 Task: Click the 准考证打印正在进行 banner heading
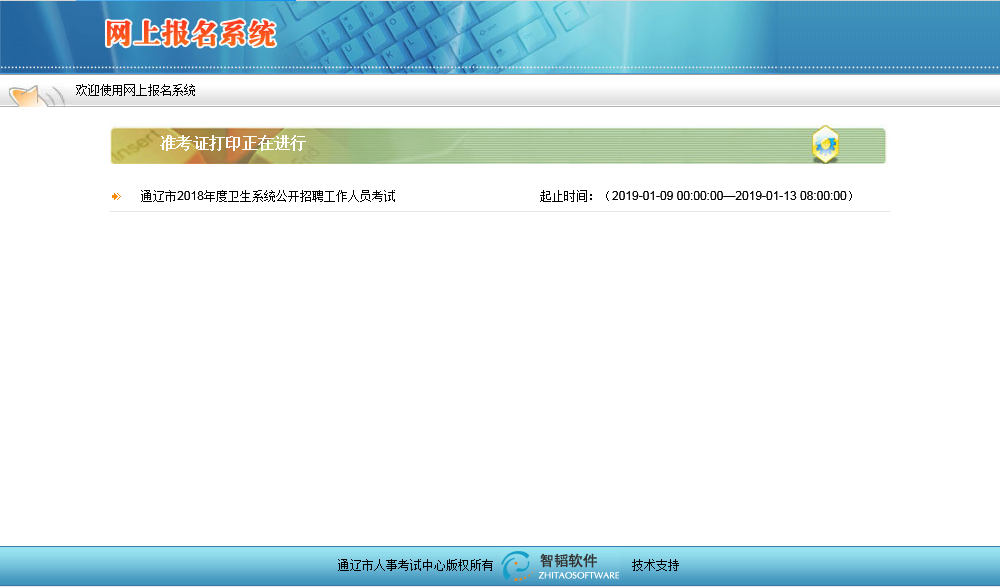pos(232,144)
